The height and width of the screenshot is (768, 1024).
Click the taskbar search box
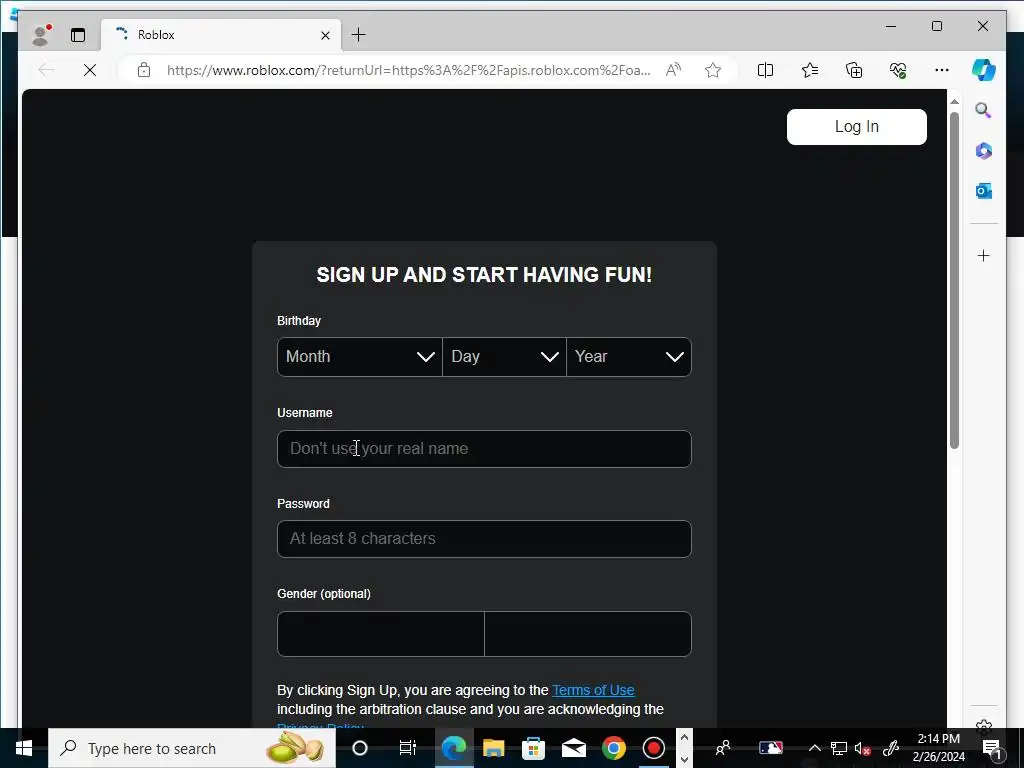(192, 748)
